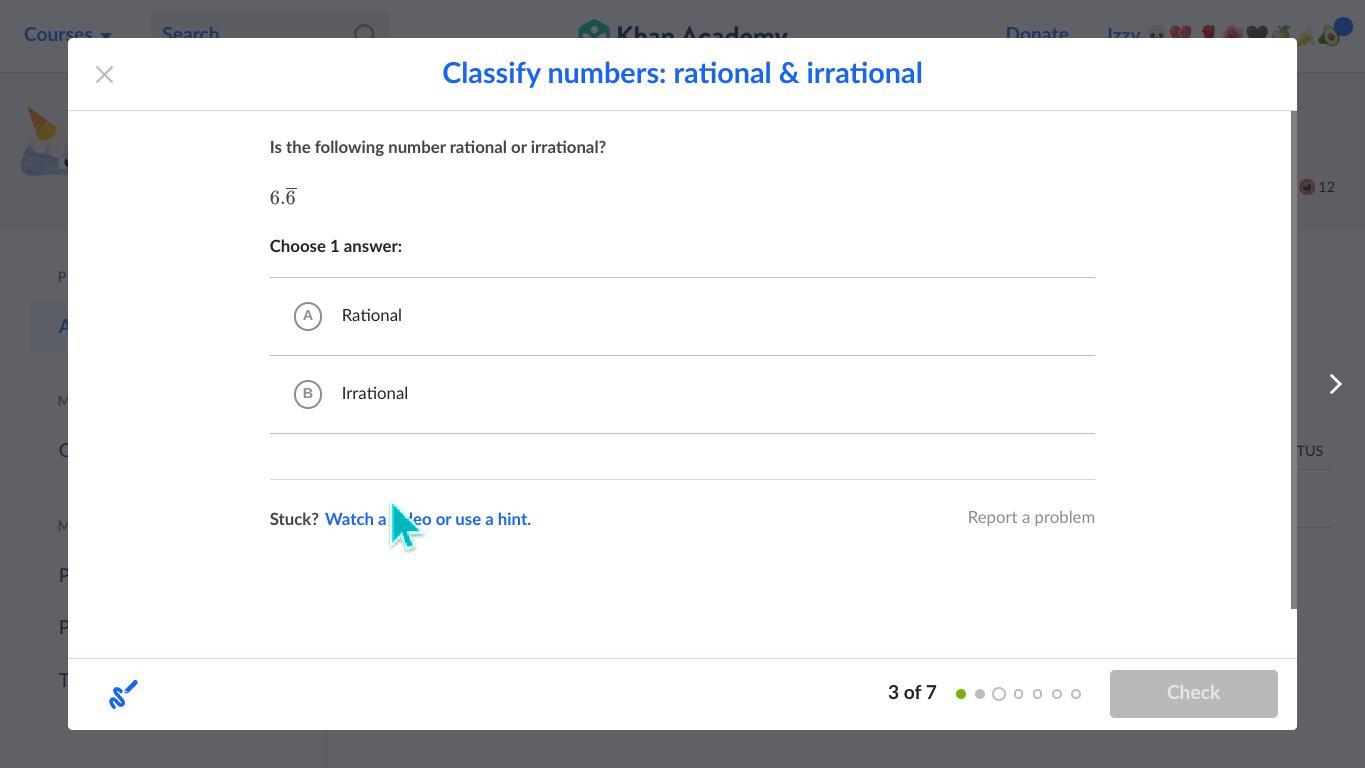Click the energy points badge icon

pyautogui.click(x=1307, y=187)
